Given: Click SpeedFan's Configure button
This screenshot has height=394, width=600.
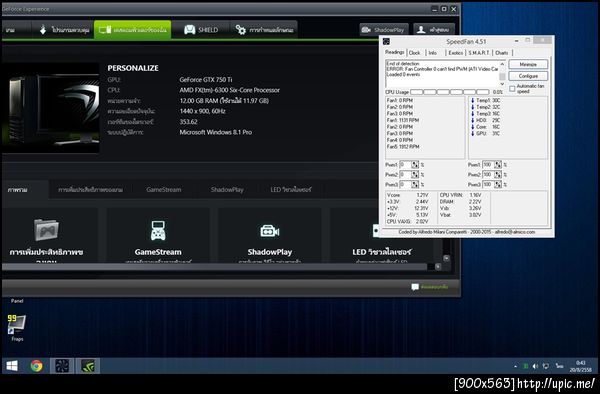Looking at the screenshot, I should 528,76.
